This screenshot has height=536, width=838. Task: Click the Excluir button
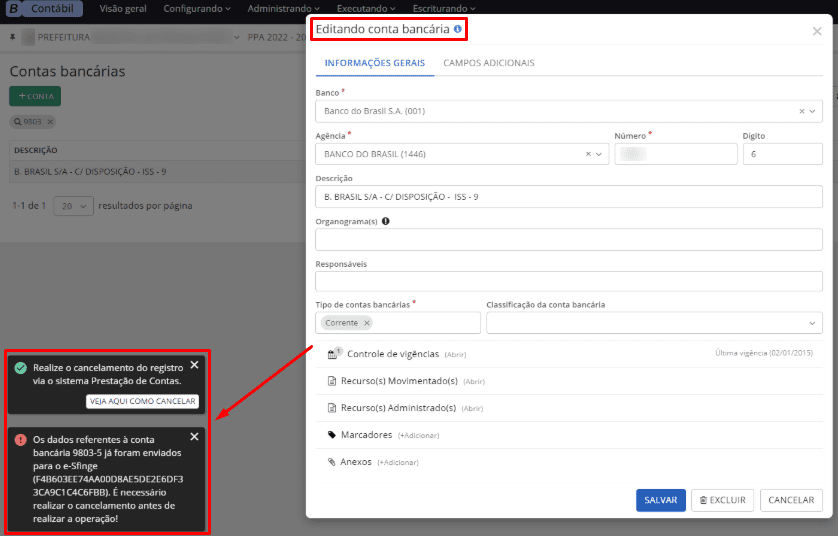point(722,500)
